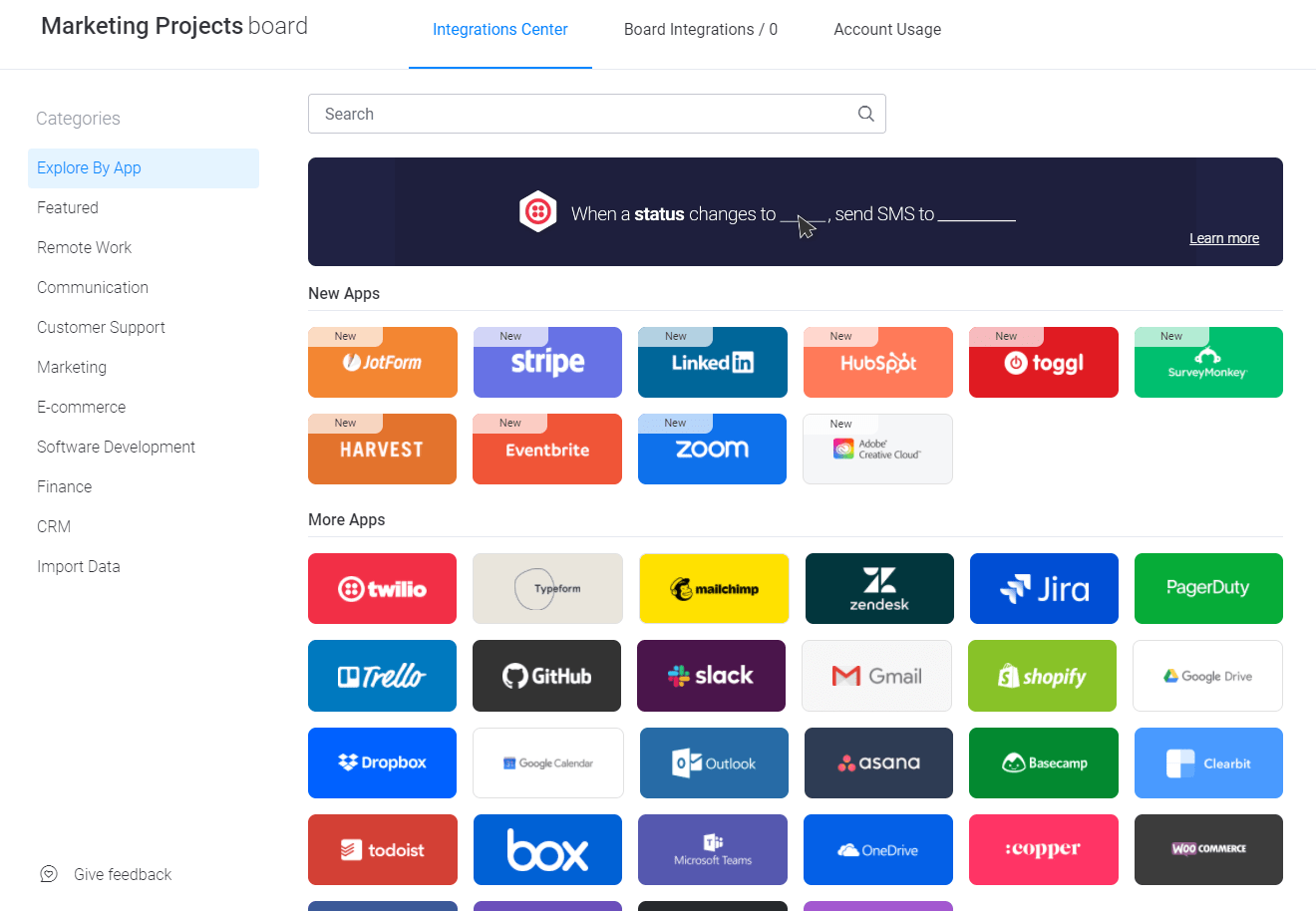Image resolution: width=1316 pixels, height=911 pixels.
Task: Select the Eventbrite app tile
Action: 547,449
